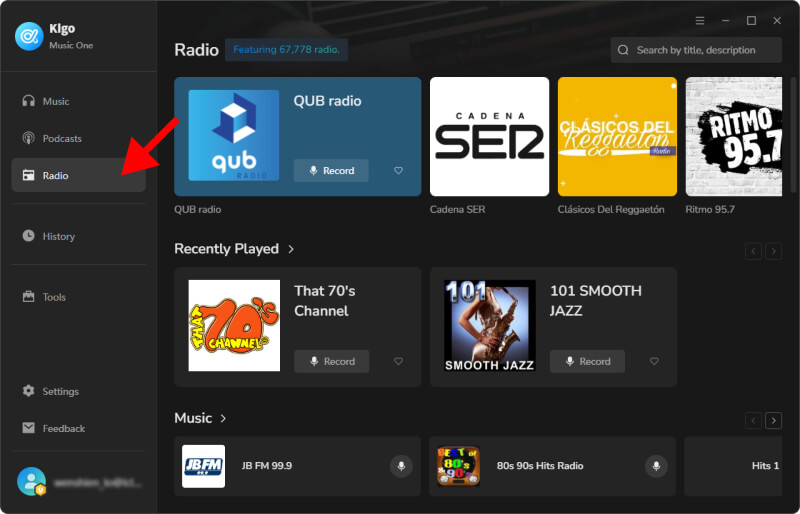Go to previous Recently Played page arrow
The width and height of the screenshot is (800, 514).
tap(754, 251)
